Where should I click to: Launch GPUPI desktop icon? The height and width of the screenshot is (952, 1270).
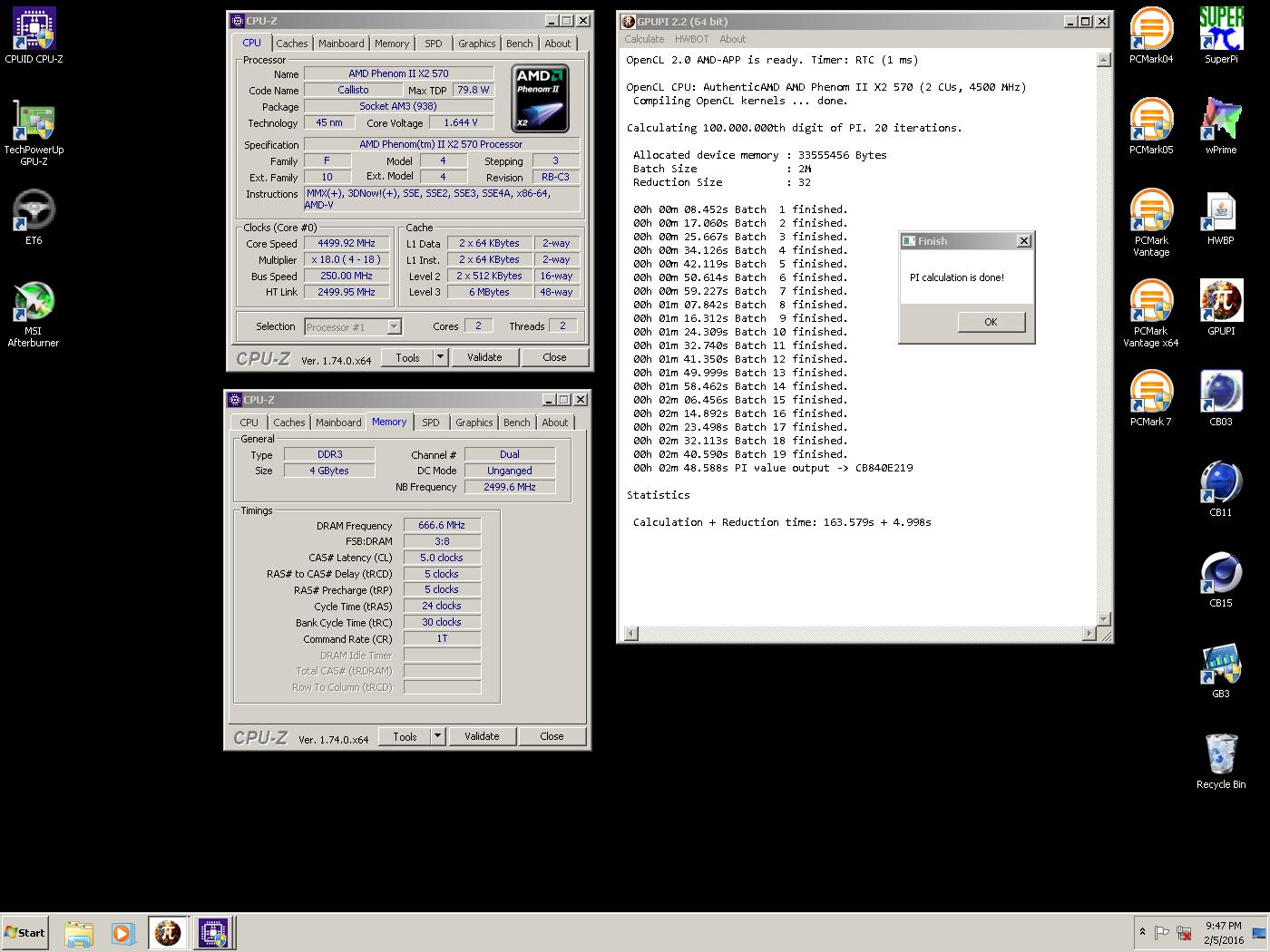coord(1221,308)
